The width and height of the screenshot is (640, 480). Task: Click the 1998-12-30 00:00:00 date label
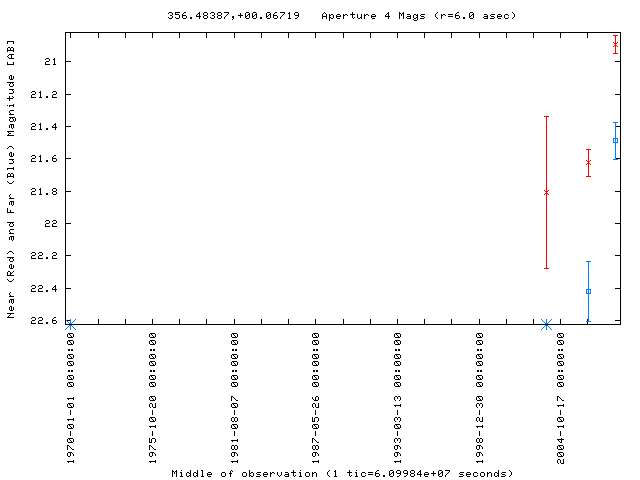[x=479, y=398]
